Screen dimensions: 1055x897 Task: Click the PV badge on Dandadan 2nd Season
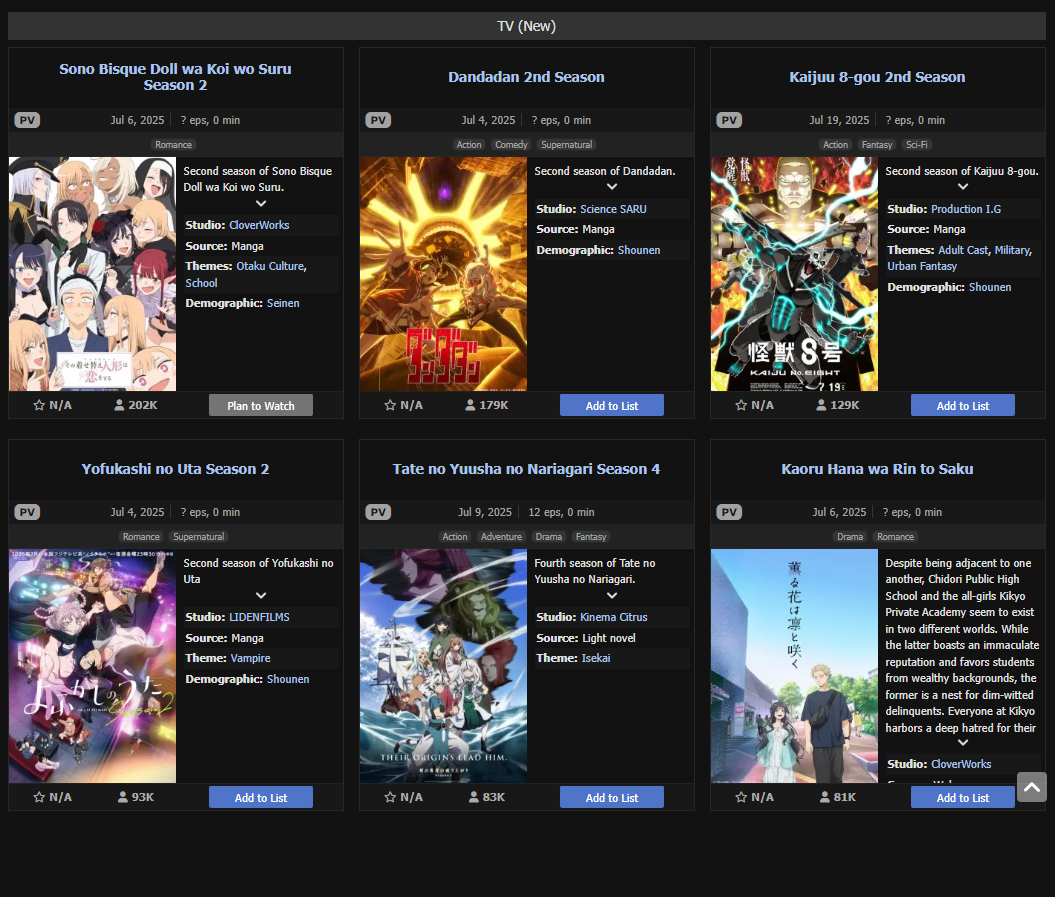pos(378,120)
